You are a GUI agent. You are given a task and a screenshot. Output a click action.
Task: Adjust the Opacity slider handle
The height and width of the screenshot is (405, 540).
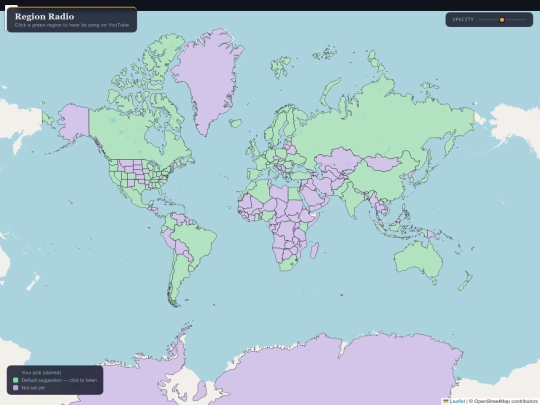(x=502, y=20)
